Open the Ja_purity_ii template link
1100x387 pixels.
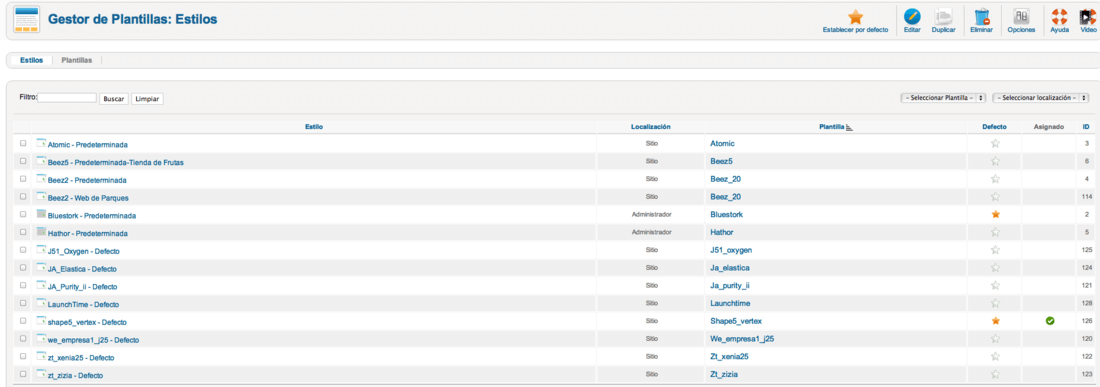coord(730,285)
